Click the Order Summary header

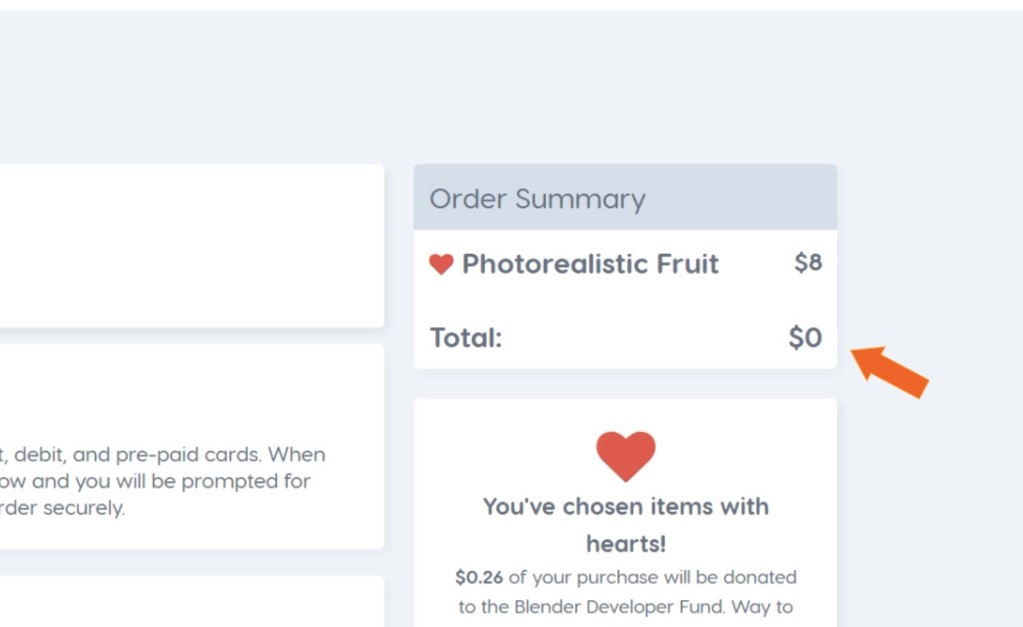(x=538, y=198)
